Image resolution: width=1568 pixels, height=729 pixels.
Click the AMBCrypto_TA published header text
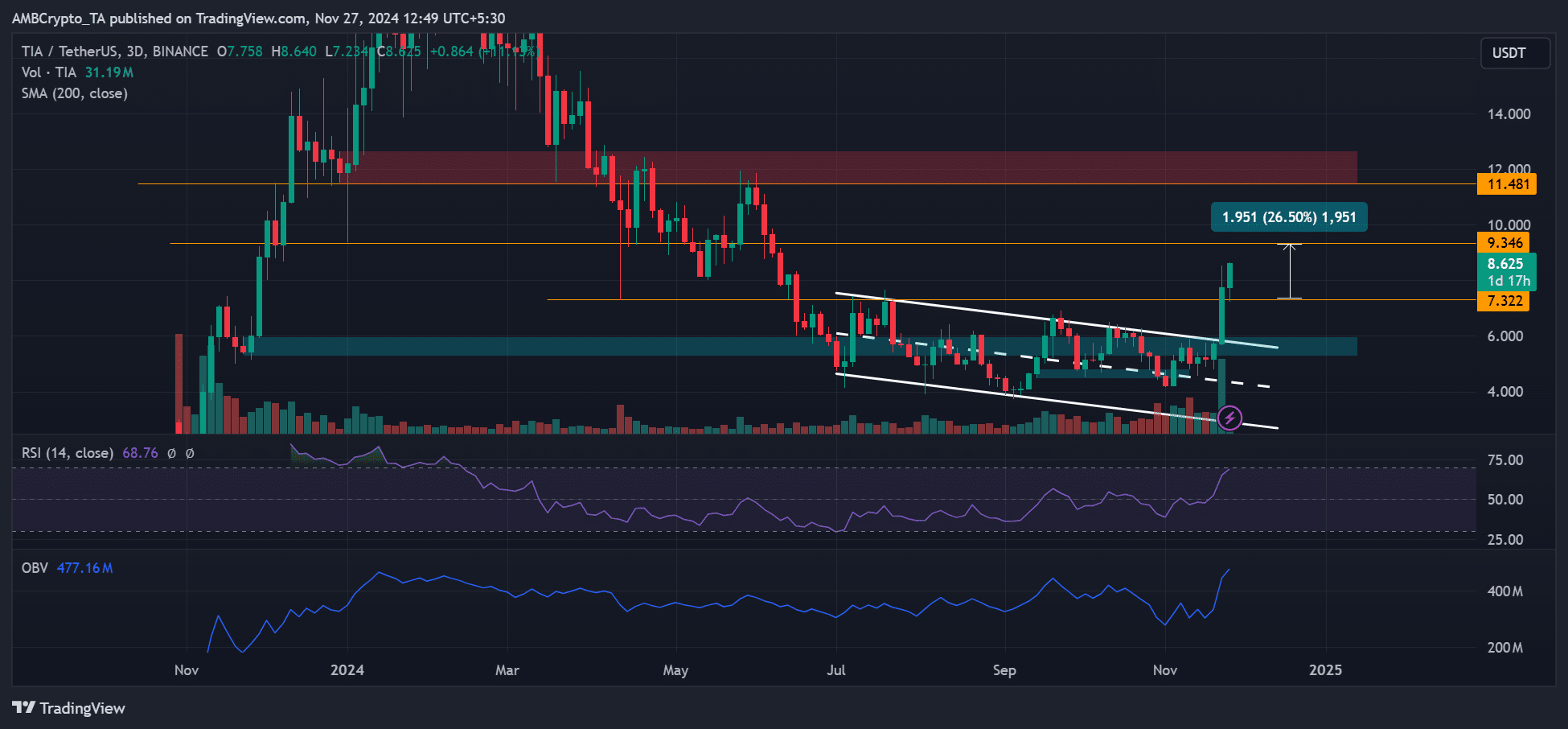coord(259,19)
